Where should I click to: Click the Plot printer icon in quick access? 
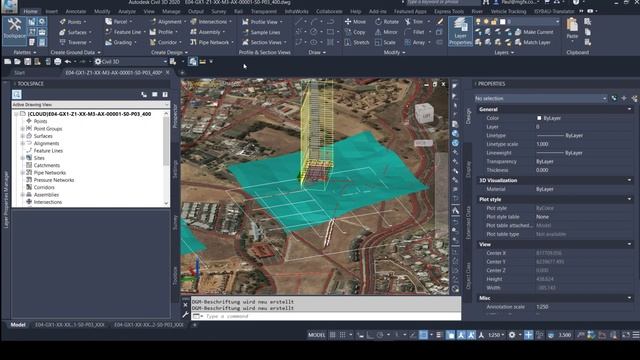point(58,62)
